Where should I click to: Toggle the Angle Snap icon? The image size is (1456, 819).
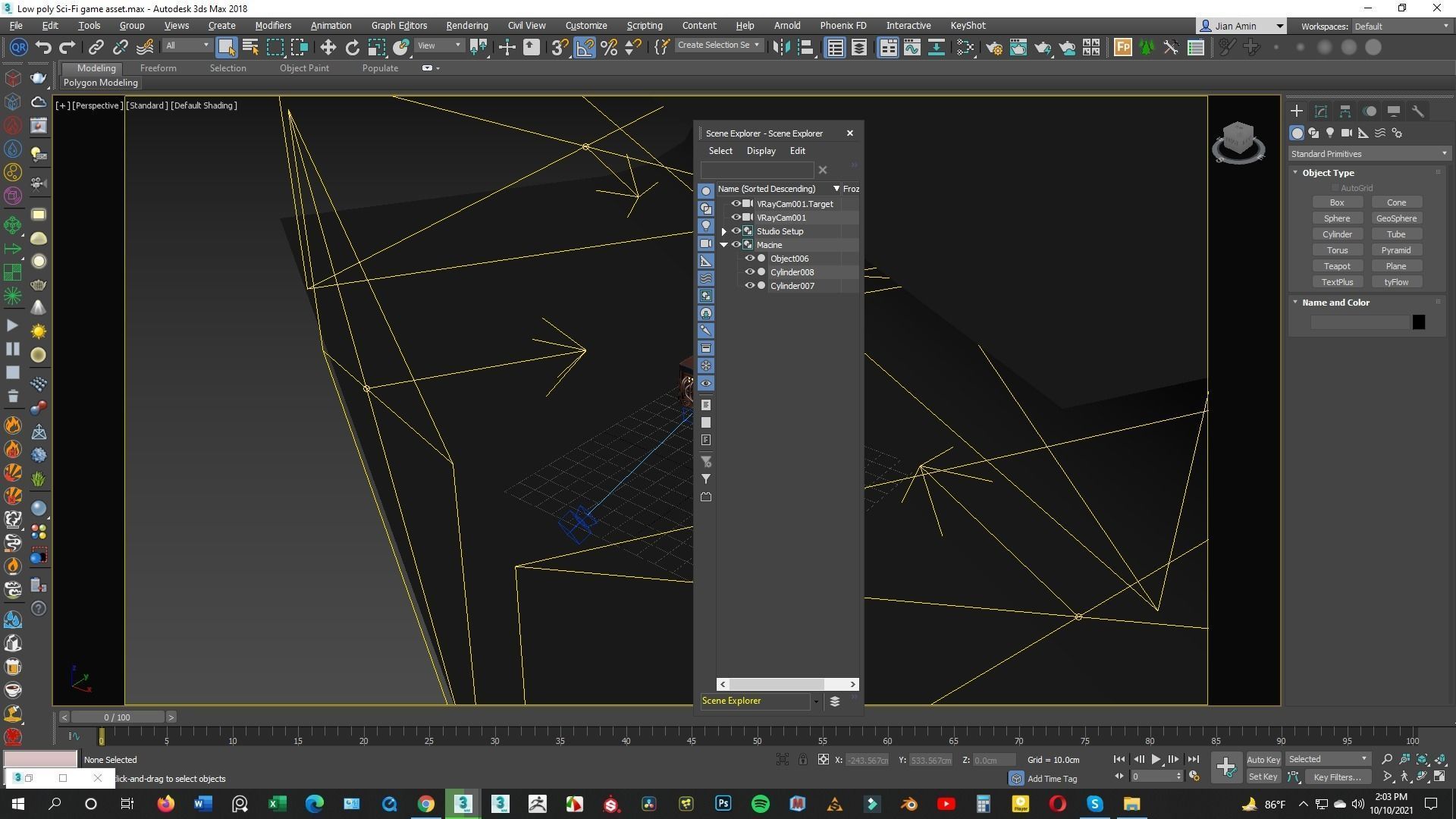tap(585, 47)
